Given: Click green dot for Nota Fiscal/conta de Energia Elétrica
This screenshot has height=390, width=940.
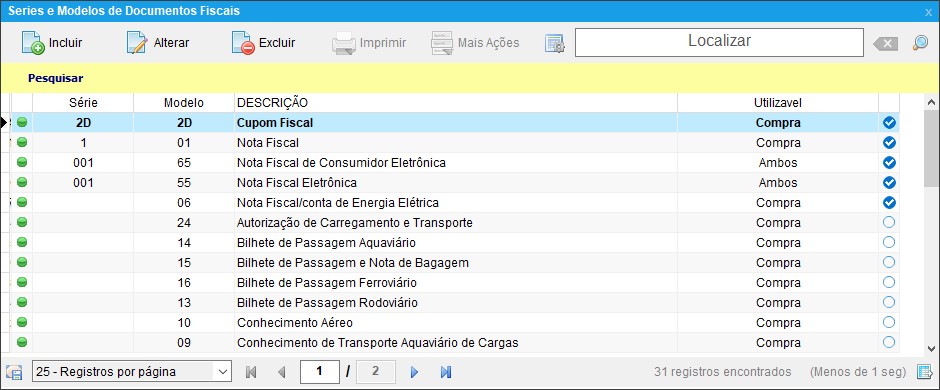Looking at the screenshot, I should coord(22,202).
